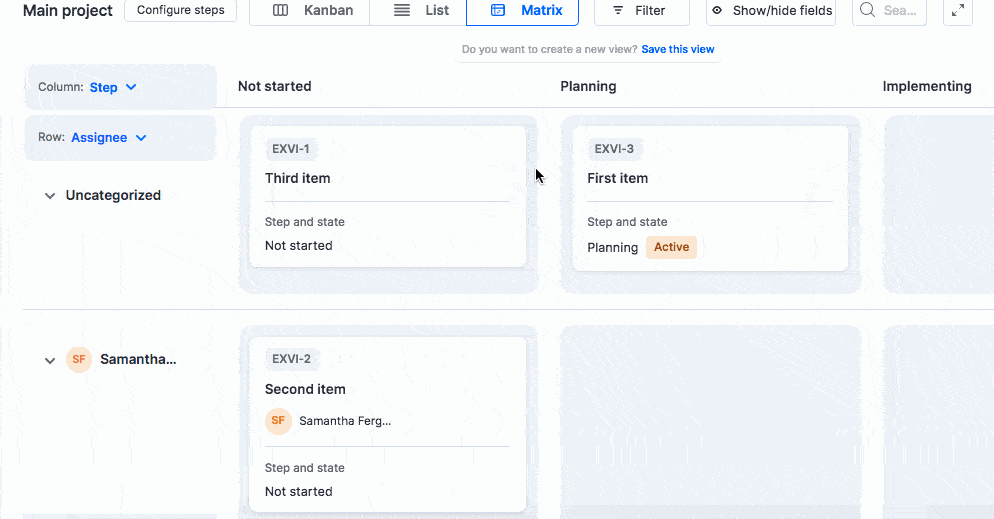Screen dimensions: 994x519
Task: Click the Active state badge on First item
Action: point(671,247)
